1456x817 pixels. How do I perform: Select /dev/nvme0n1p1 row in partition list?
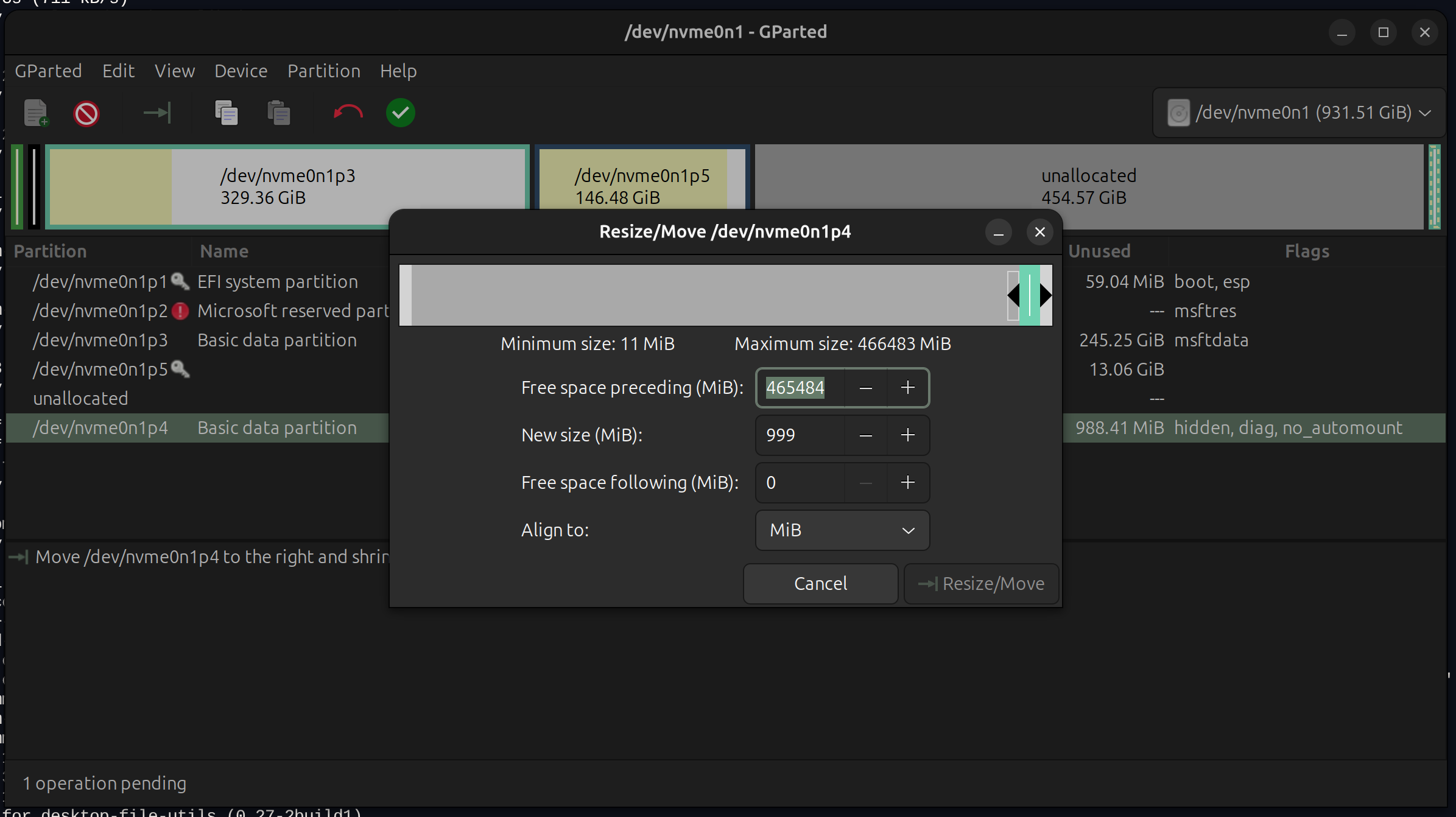click(197, 282)
